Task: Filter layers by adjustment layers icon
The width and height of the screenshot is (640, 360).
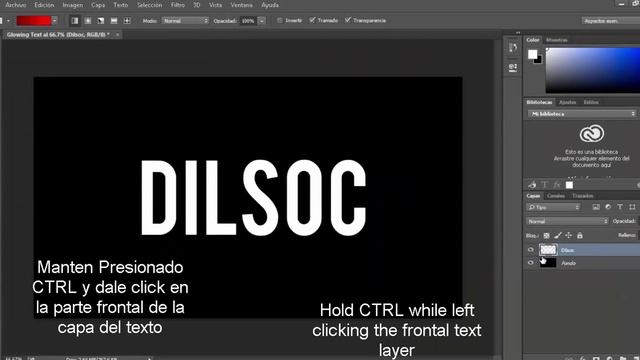Action: coord(608,207)
